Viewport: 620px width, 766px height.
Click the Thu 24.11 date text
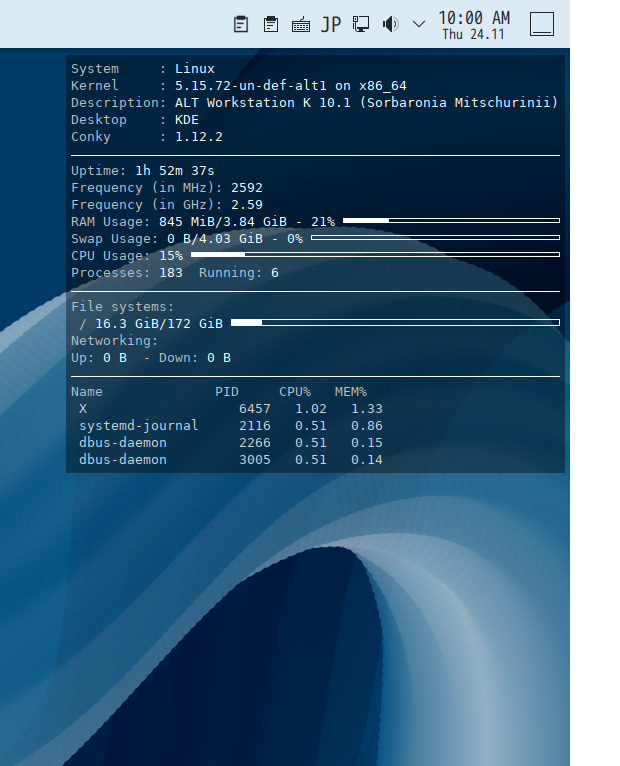pos(473,34)
